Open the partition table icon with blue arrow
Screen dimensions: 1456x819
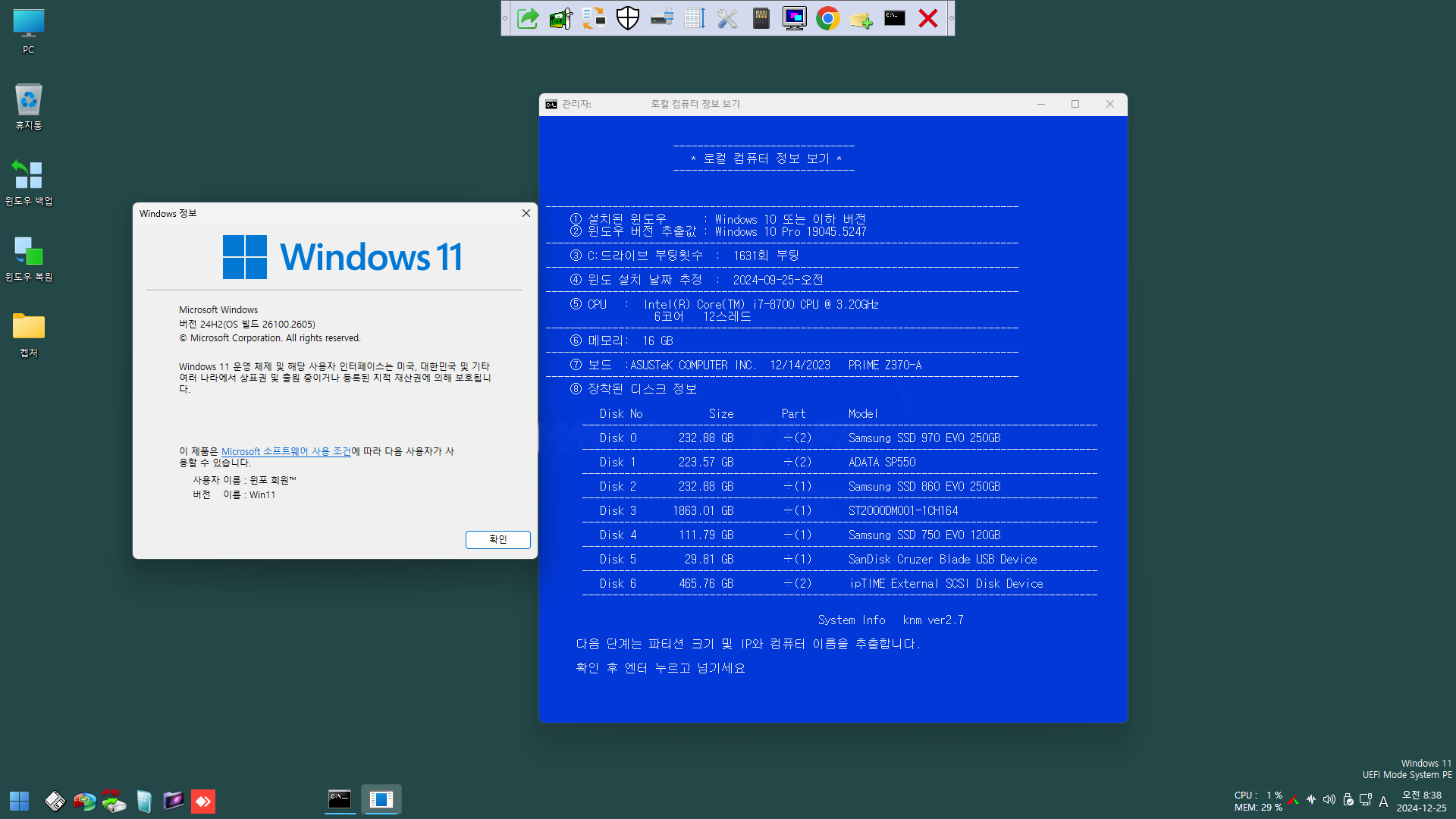point(695,18)
